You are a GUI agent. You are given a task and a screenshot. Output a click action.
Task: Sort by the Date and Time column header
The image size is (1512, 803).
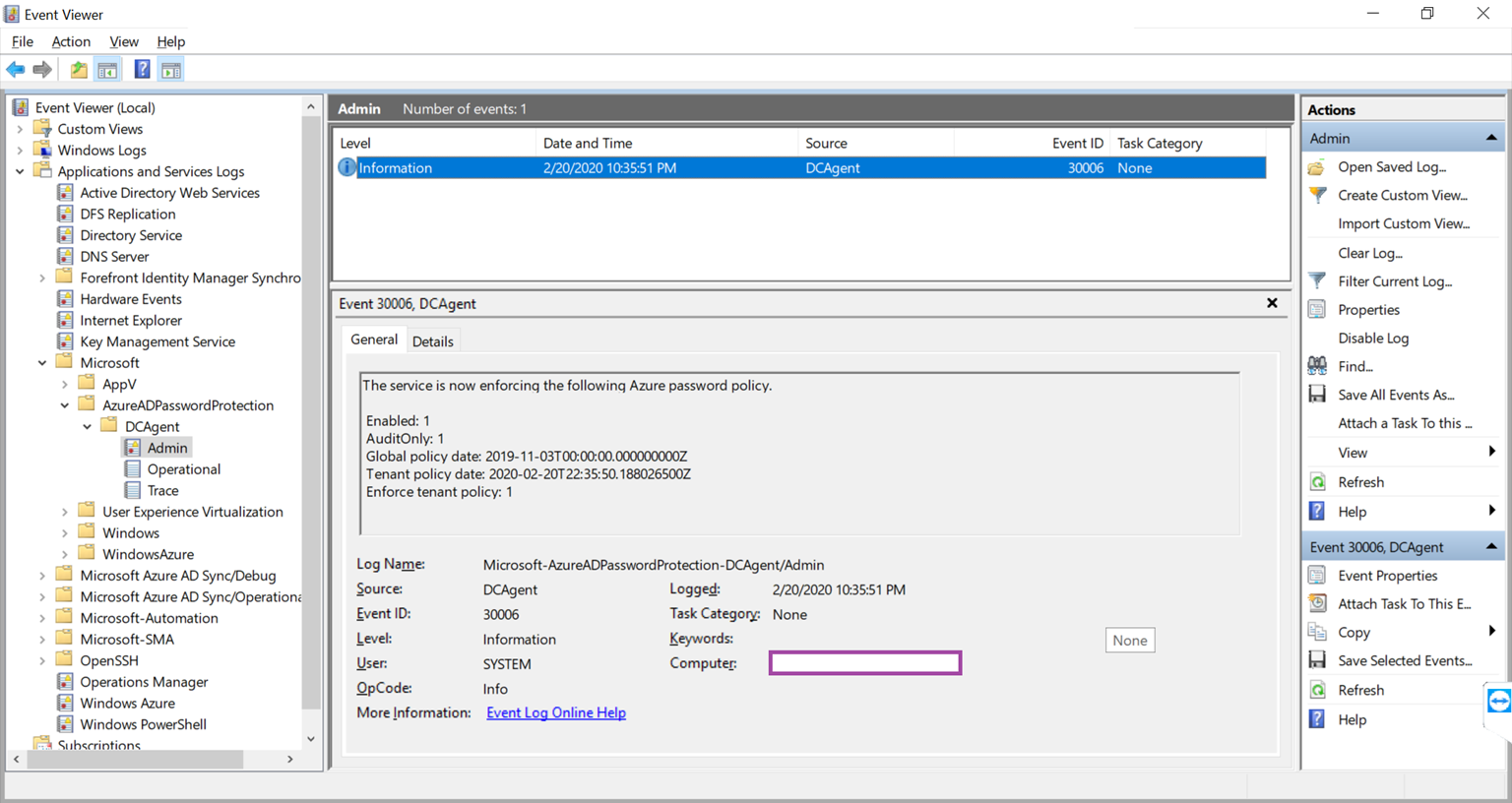[x=666, y=143]
